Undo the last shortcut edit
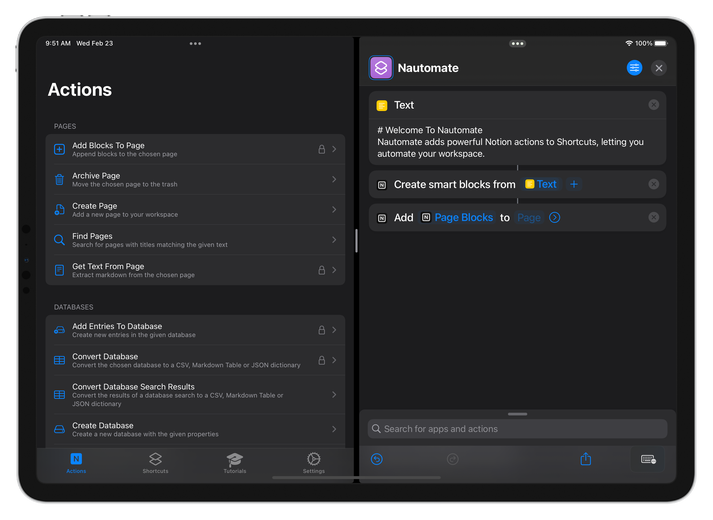 [377, 459]
